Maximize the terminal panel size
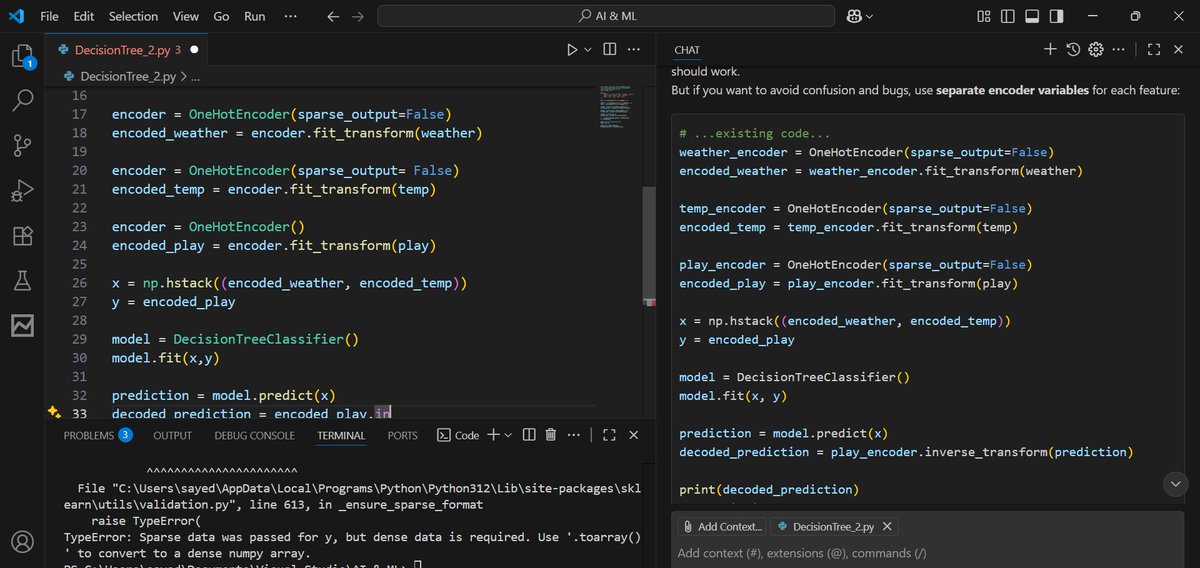 click(609, 435)
